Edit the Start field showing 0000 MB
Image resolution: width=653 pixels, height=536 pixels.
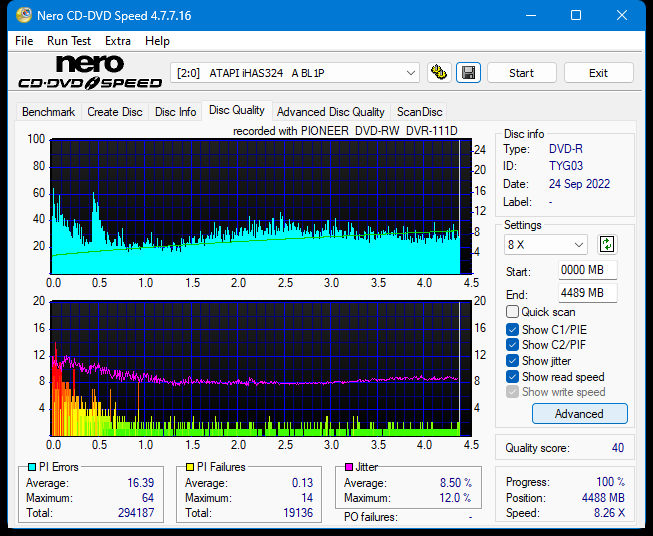point(587,270)
